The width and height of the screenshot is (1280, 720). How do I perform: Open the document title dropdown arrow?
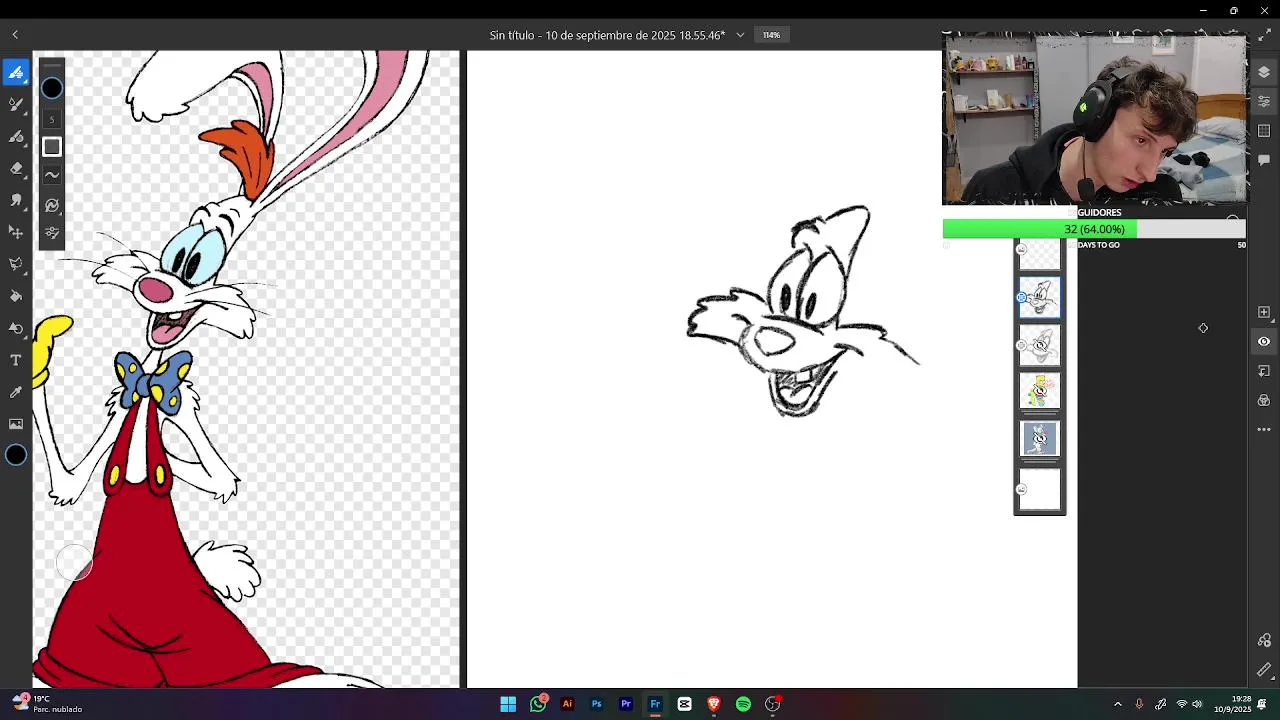[x=740, y=35]
